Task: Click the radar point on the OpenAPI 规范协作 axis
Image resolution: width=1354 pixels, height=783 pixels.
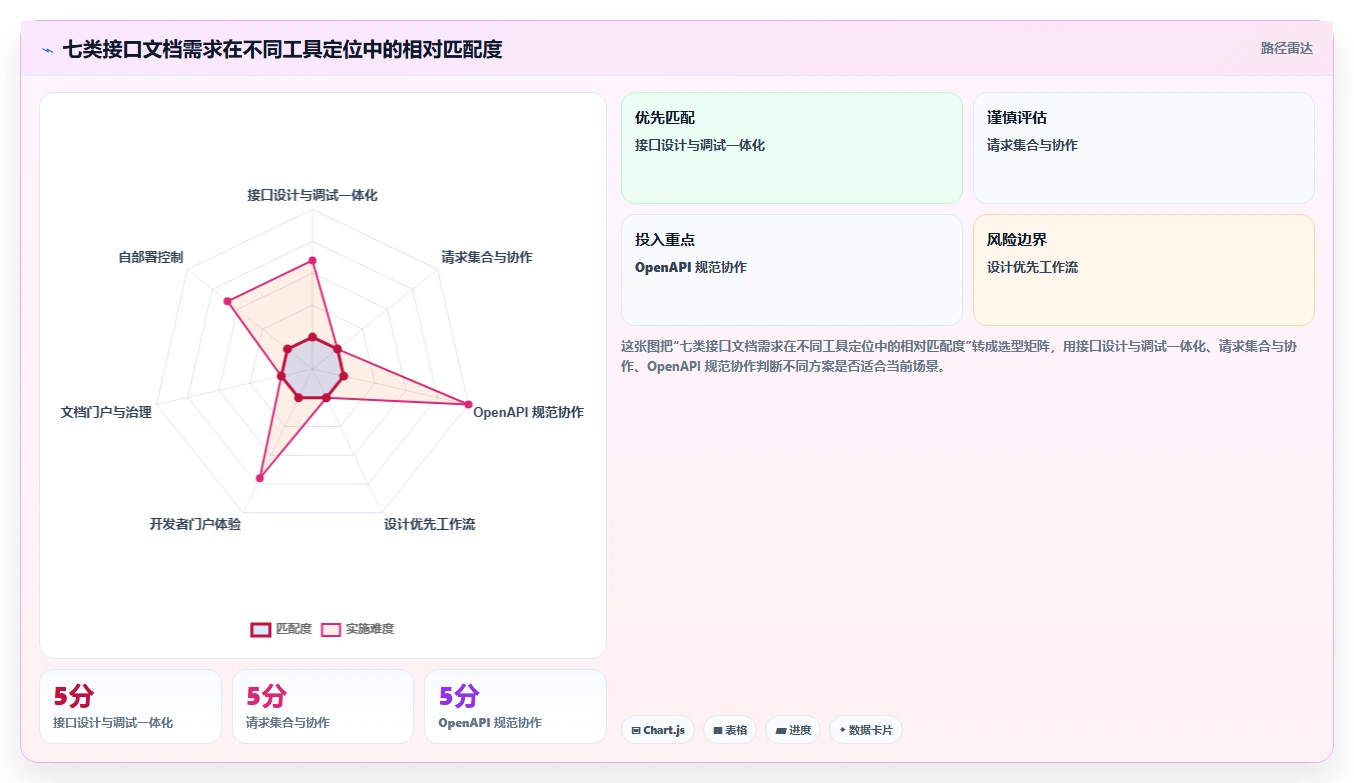Action: 468,404
